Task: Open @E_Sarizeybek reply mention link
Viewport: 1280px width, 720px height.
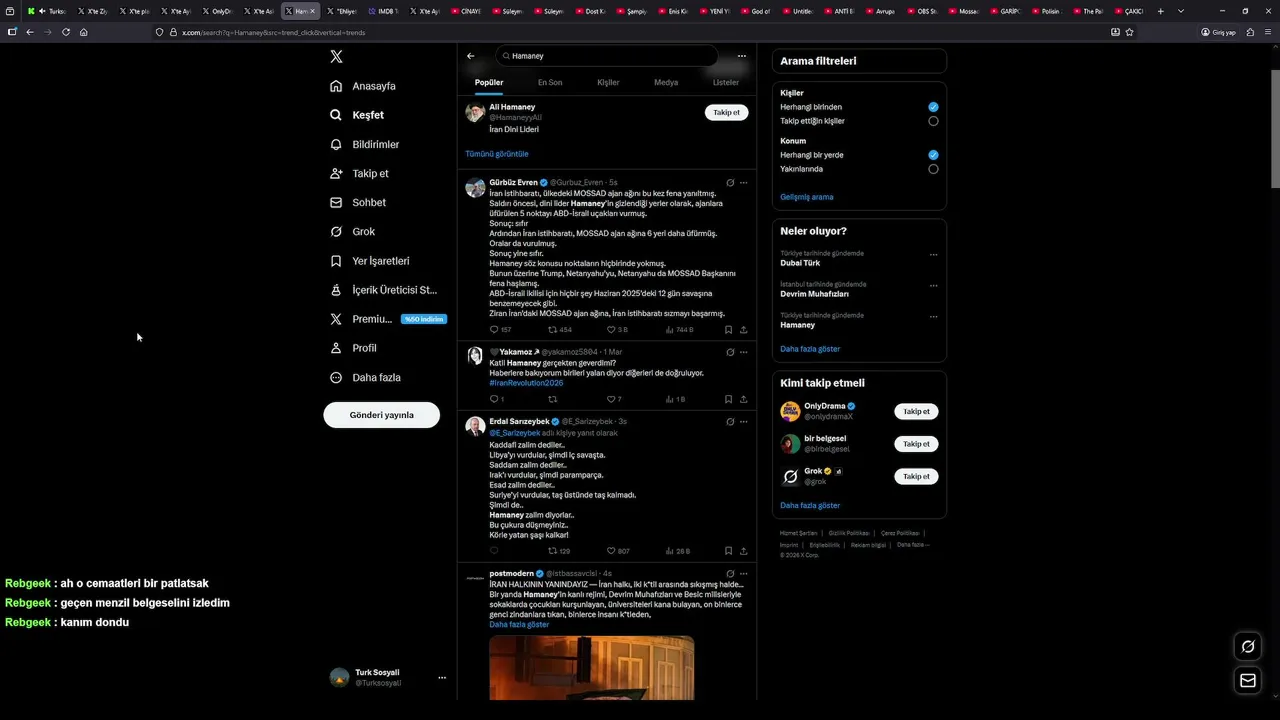Action: 514,433
